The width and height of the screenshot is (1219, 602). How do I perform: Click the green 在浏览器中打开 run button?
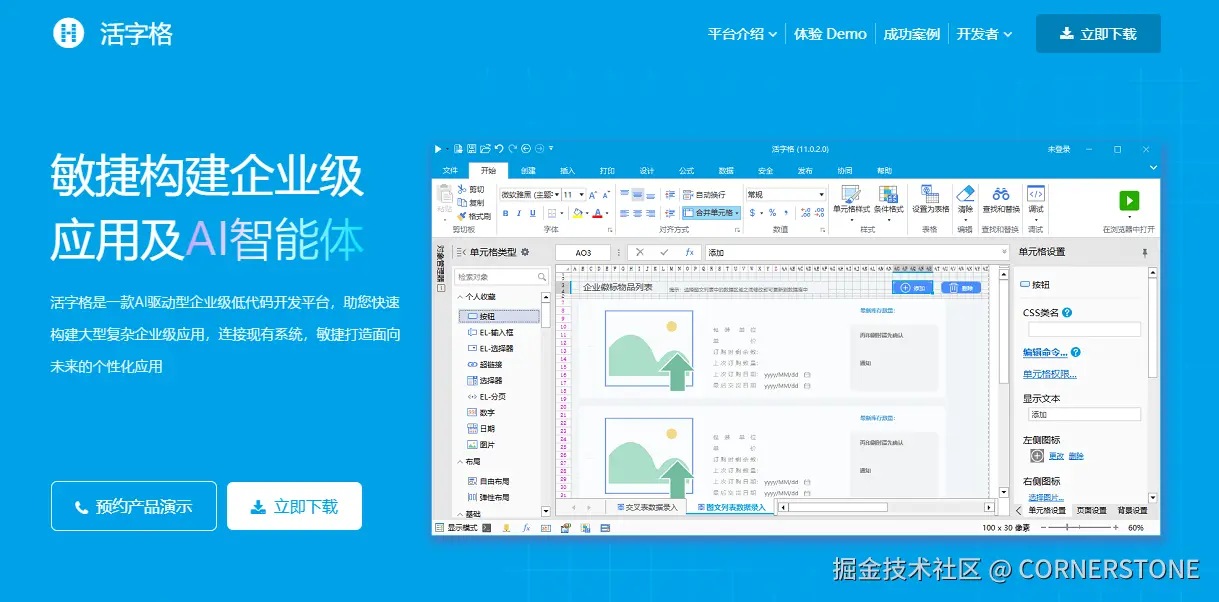(1129, 201)
